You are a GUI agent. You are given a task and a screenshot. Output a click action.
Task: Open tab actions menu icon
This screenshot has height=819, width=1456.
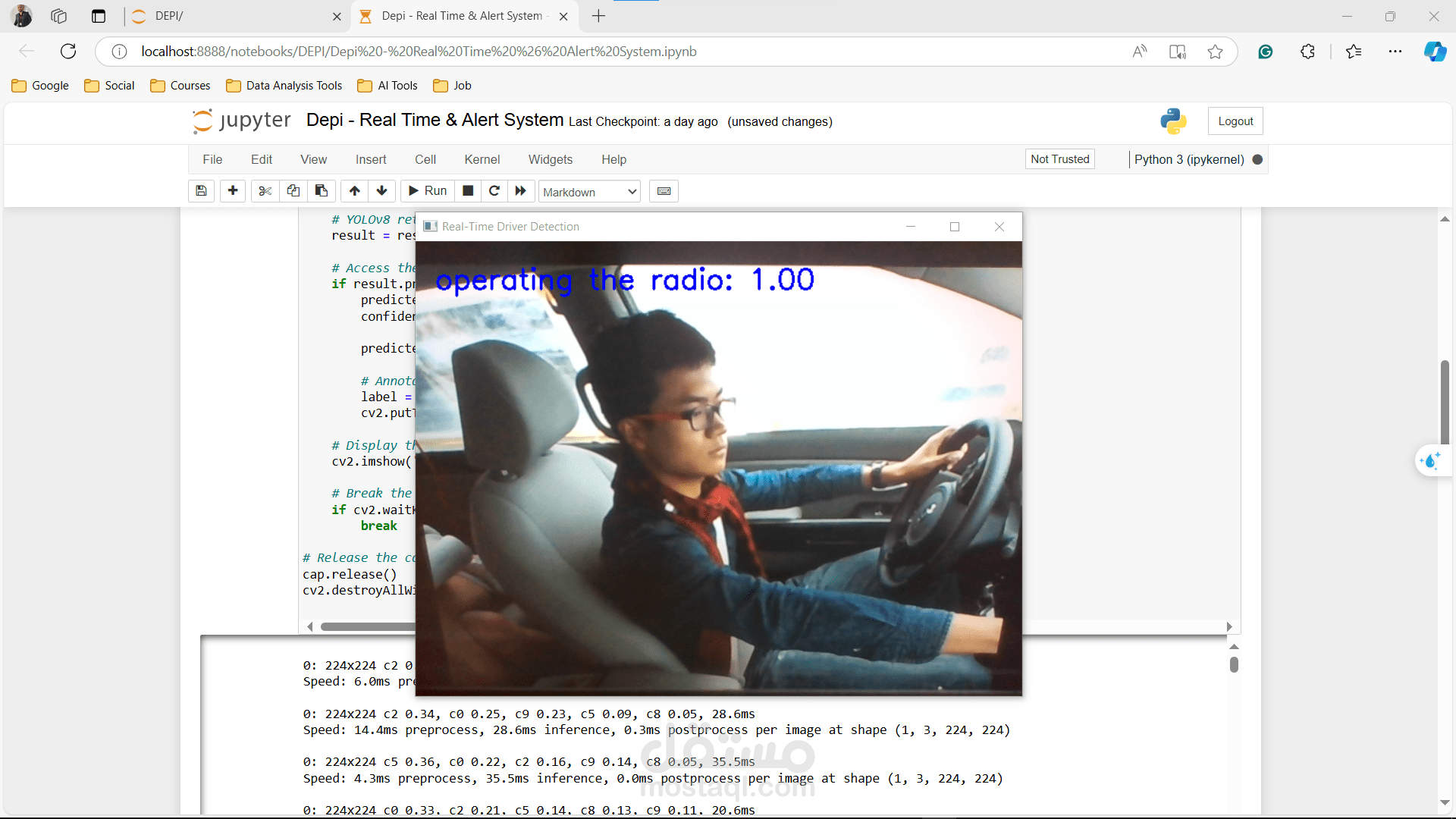99,16
